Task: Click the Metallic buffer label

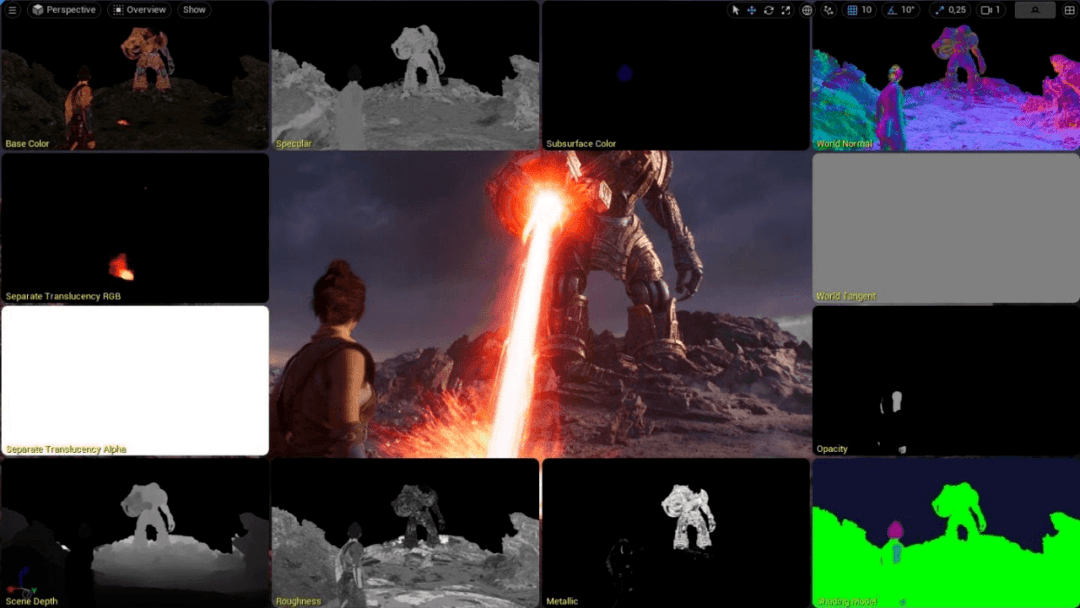Action: 561,601
